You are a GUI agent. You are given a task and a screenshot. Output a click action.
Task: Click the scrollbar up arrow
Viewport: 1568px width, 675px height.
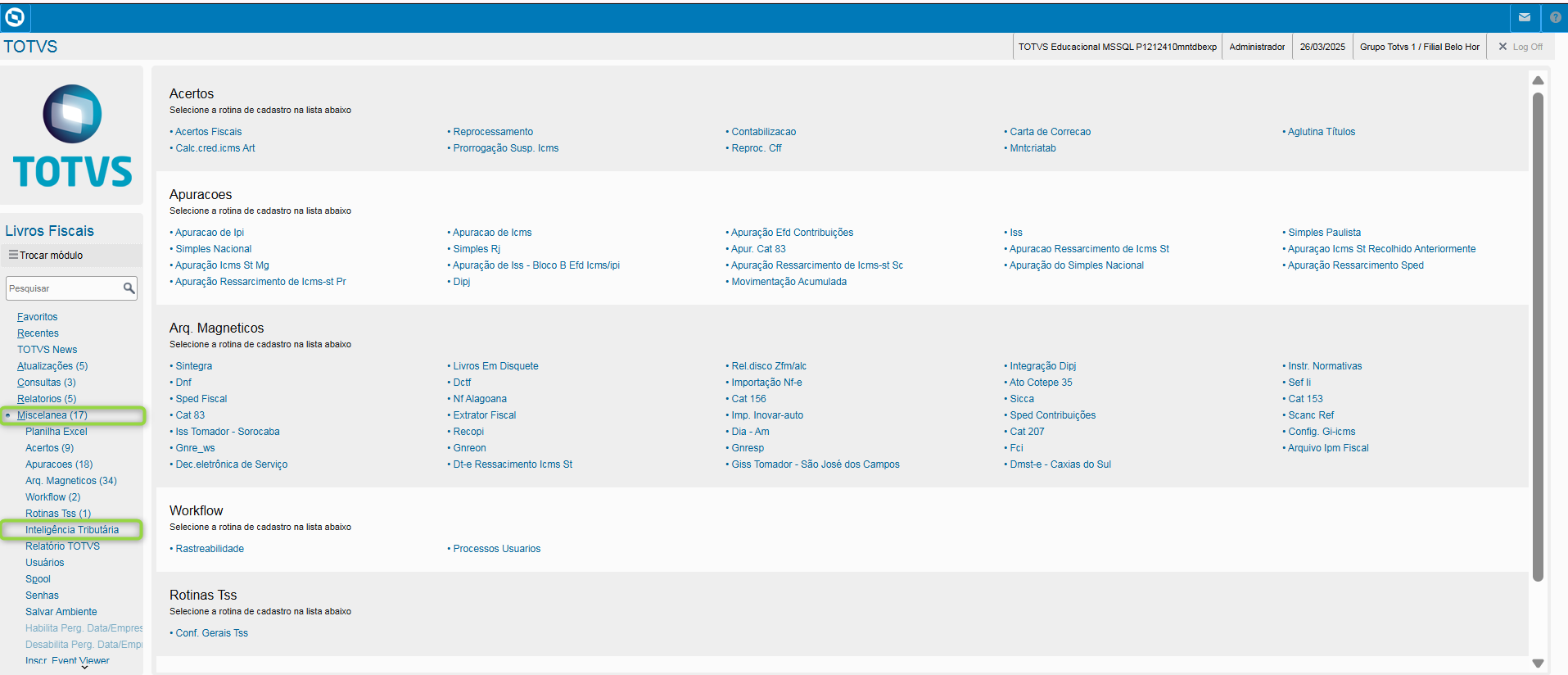pyautogui.click(x=1538, y=80)
